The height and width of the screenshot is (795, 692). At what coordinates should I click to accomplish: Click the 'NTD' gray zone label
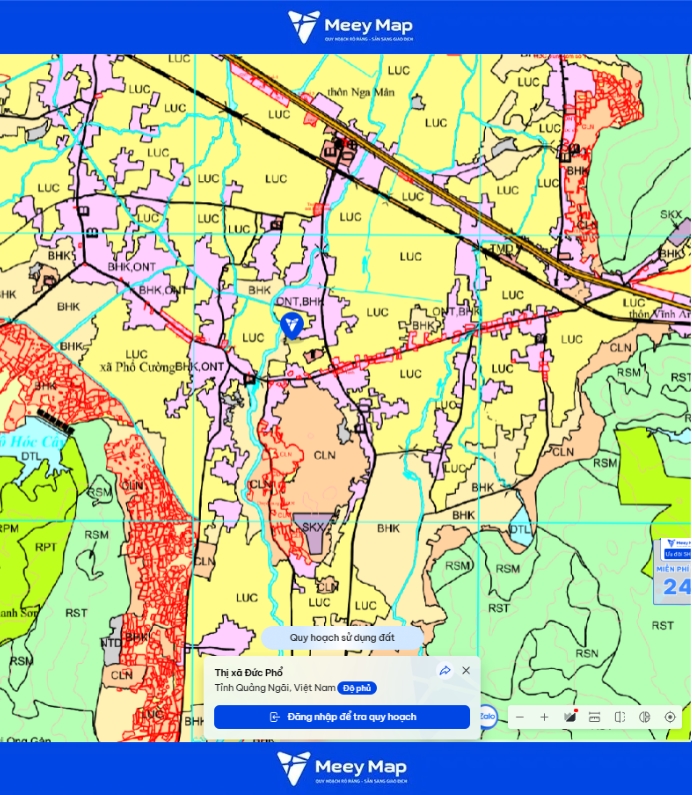click(111, 643)
